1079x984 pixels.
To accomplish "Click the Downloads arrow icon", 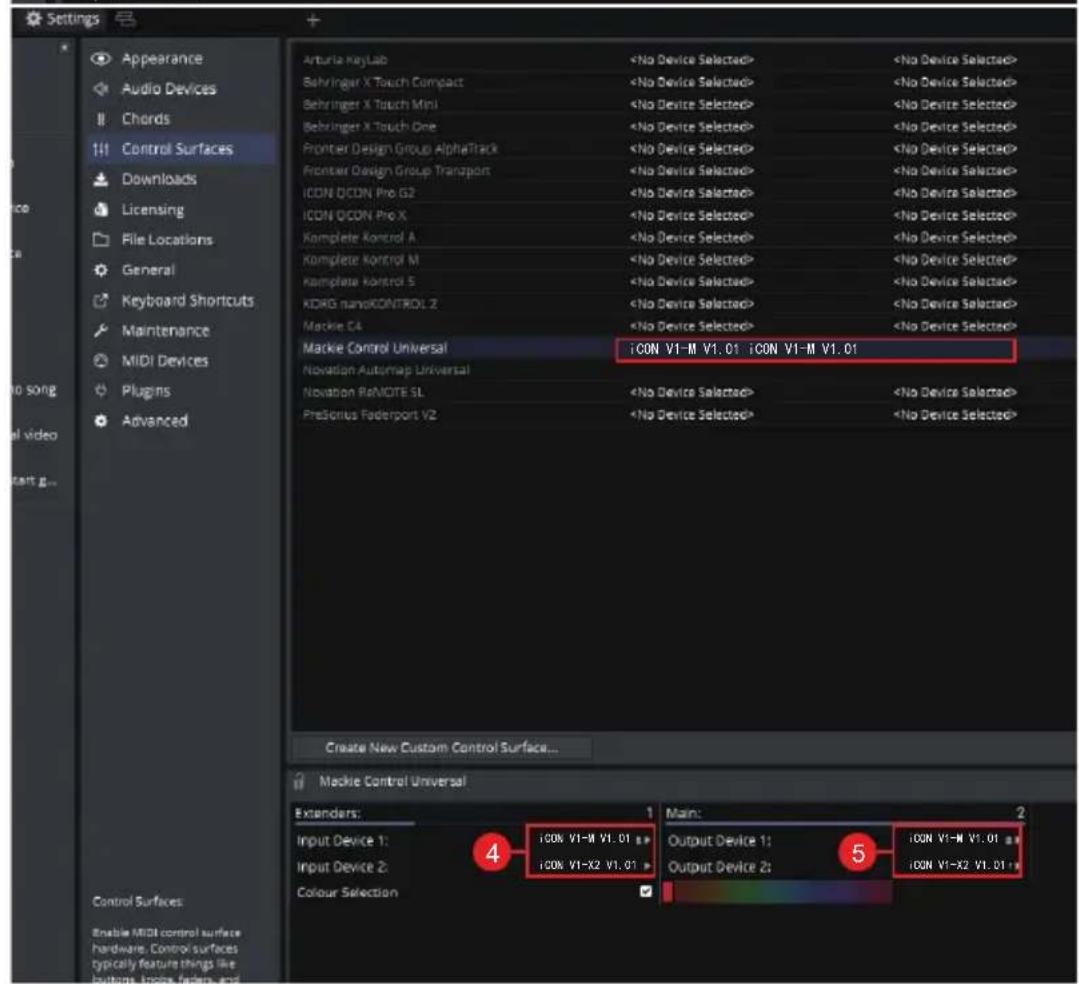I will [101, 180].
